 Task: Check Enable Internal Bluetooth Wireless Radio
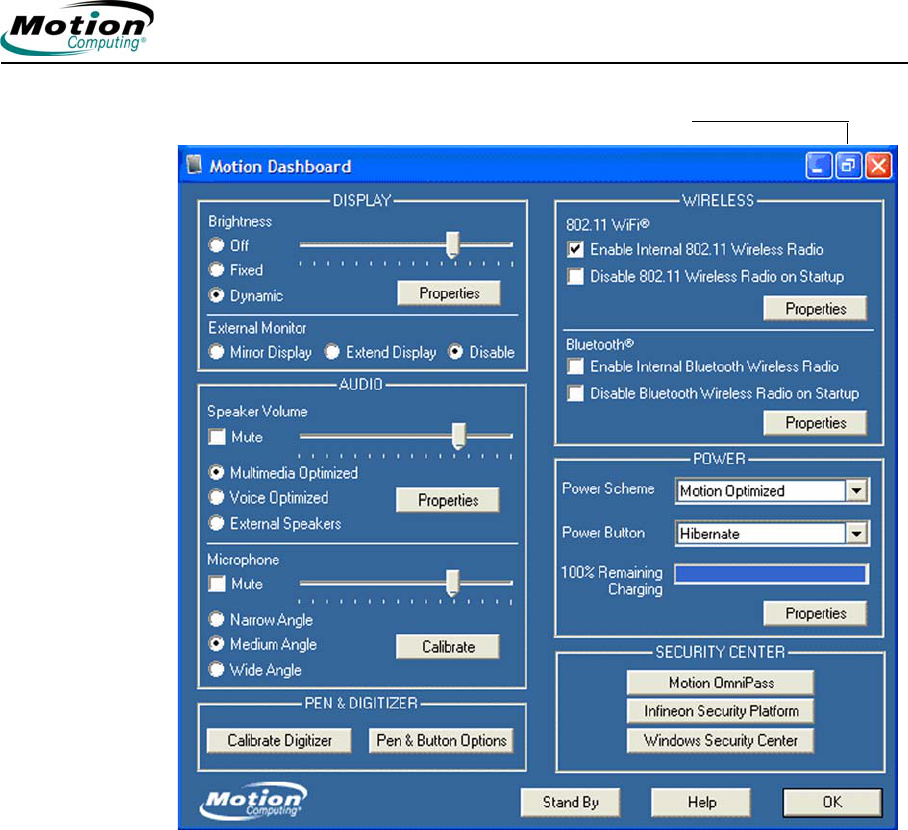point(575,366)
